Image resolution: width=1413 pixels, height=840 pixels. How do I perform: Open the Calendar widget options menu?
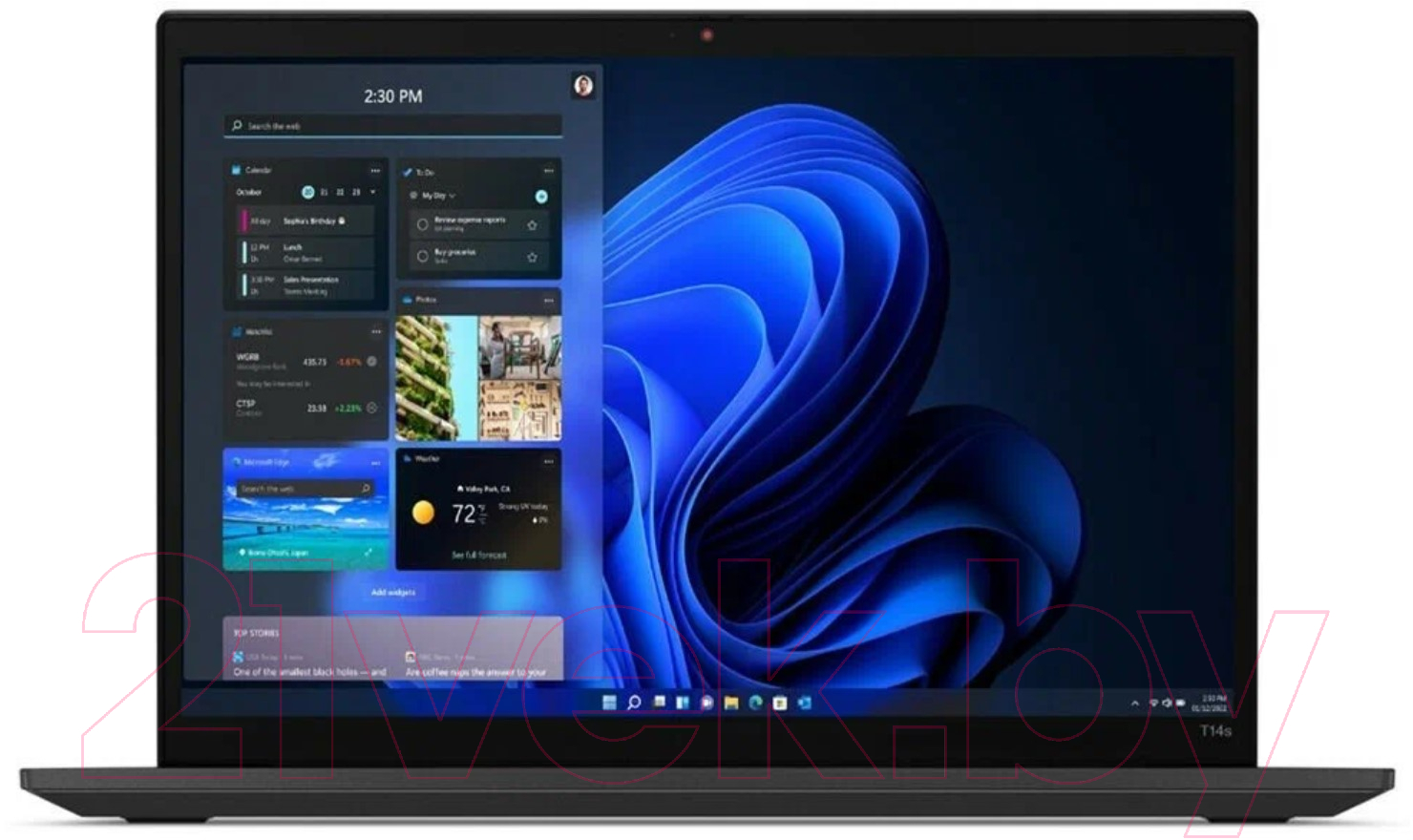coord(375,171)
